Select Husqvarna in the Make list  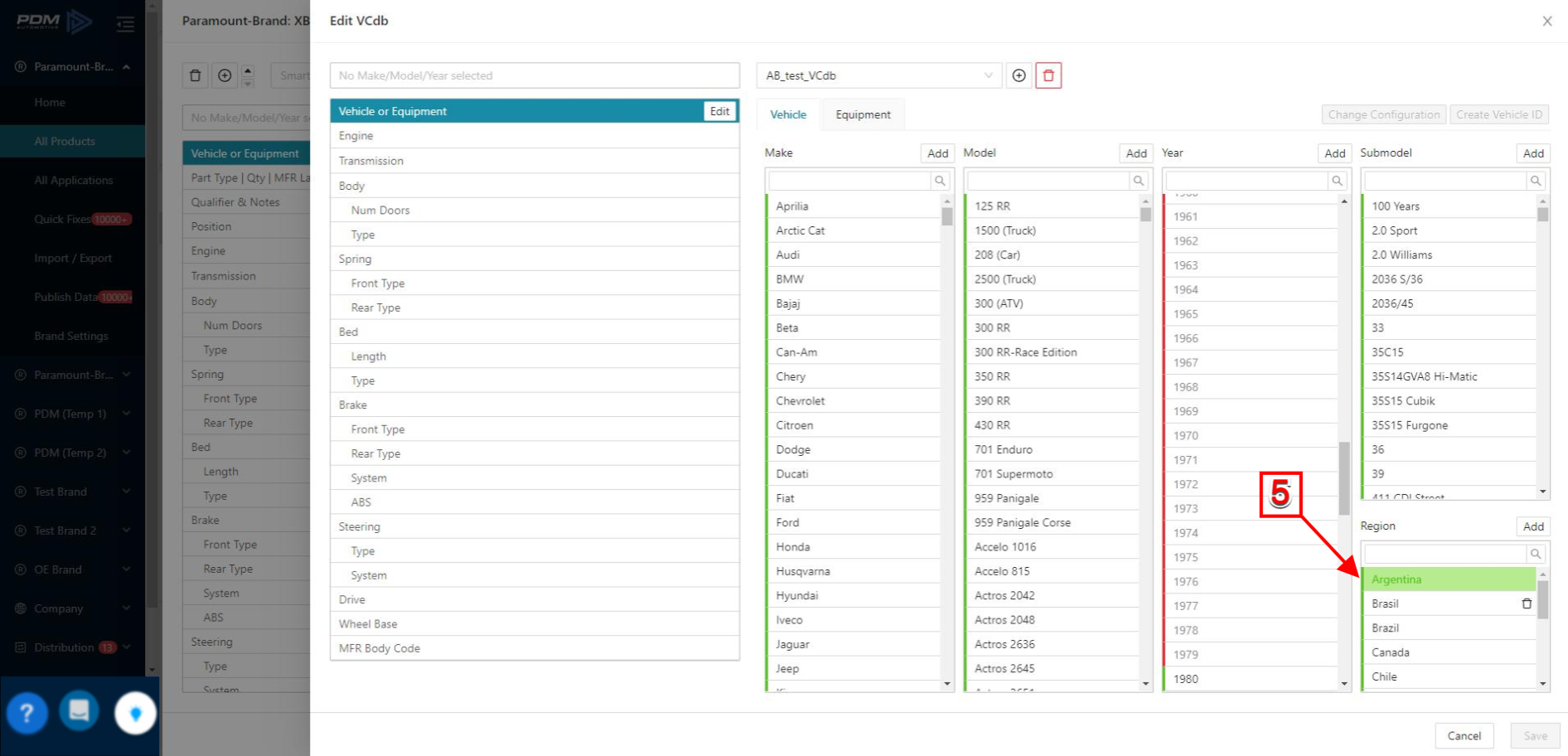click(853, 571)
